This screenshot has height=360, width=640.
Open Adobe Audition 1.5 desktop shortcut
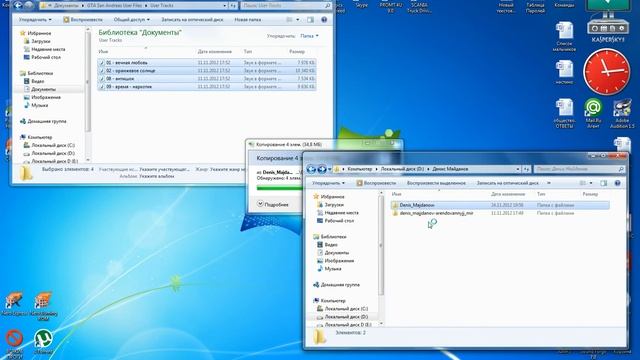(x=622, y=113)
